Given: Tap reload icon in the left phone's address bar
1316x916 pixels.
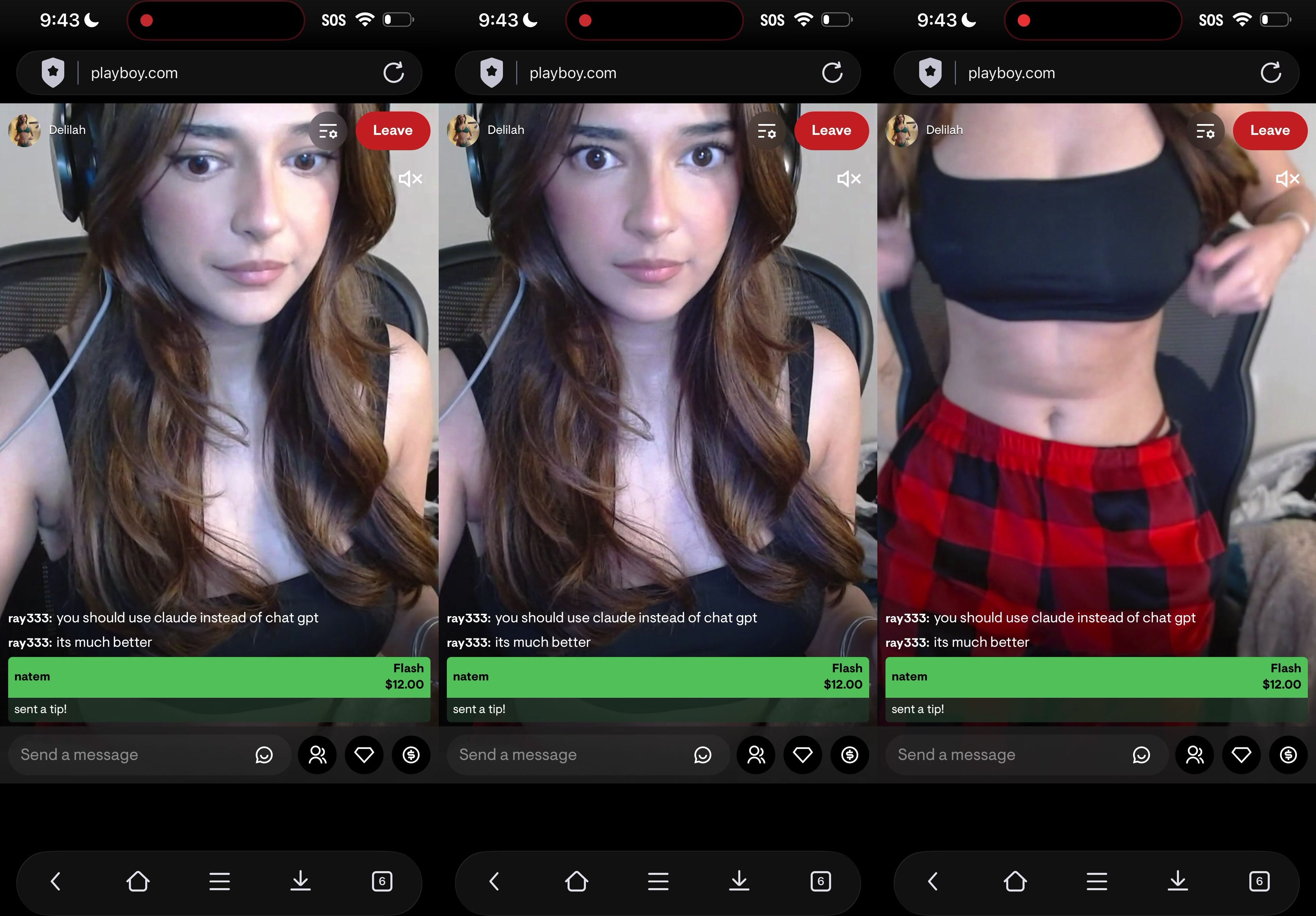Looking at the screenshot, I should (x=393, y=73).
